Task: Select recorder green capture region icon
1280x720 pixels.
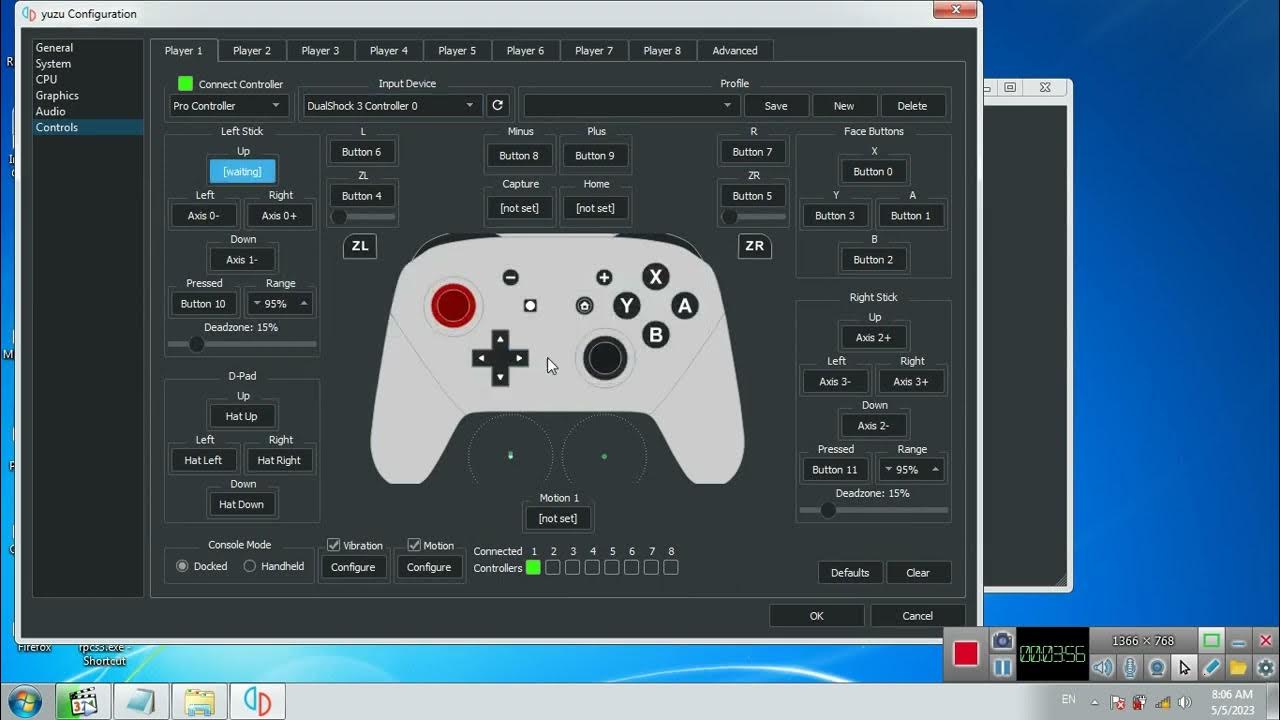Action: 1211,641
